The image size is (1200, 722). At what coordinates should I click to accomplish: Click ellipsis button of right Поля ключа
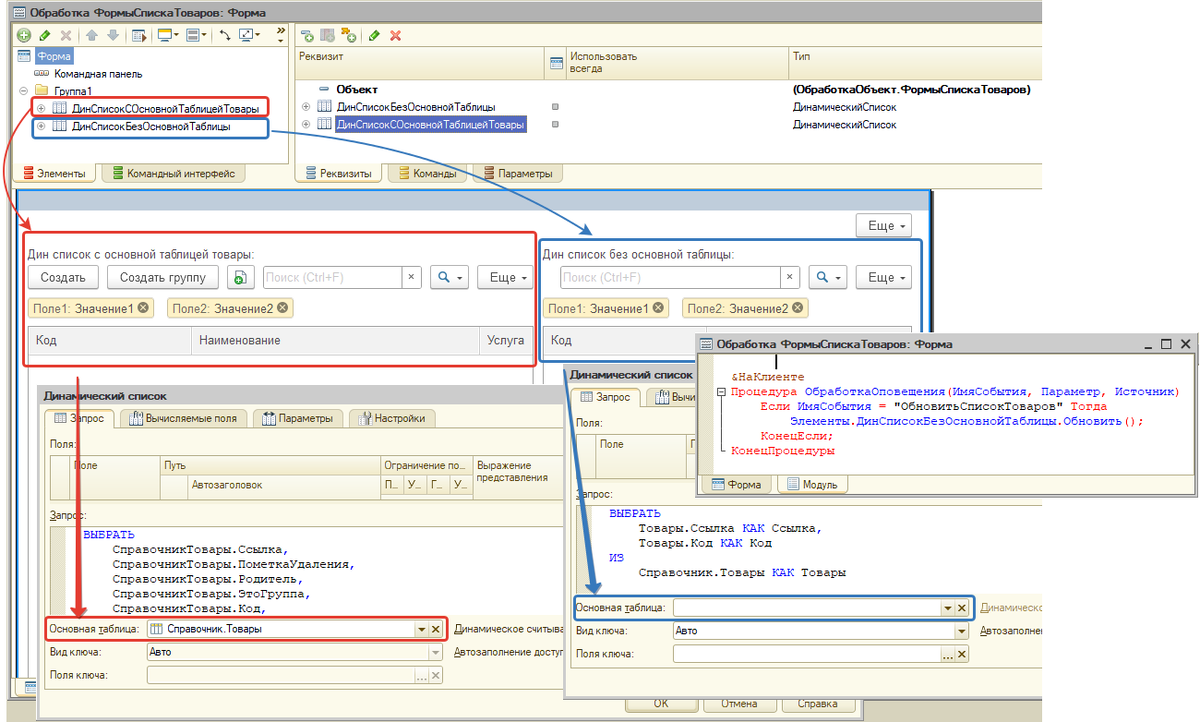pyautogui.click(x=947, y=654)
